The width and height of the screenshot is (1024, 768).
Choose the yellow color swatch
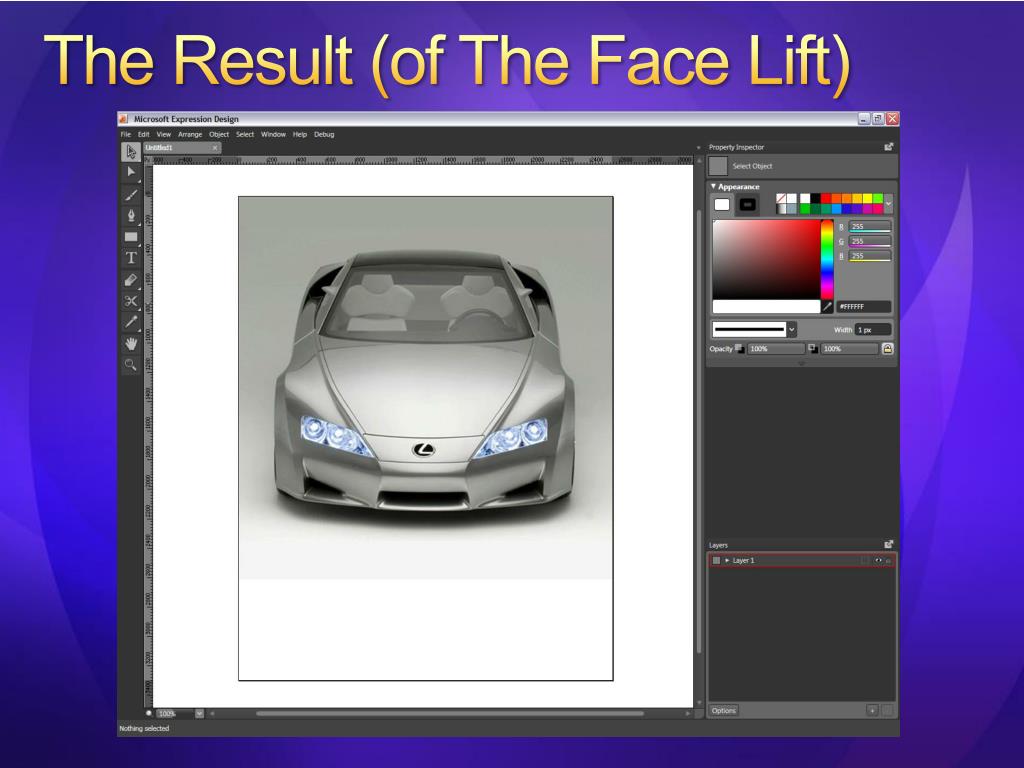pyautogui.click(x=868, y=199)
